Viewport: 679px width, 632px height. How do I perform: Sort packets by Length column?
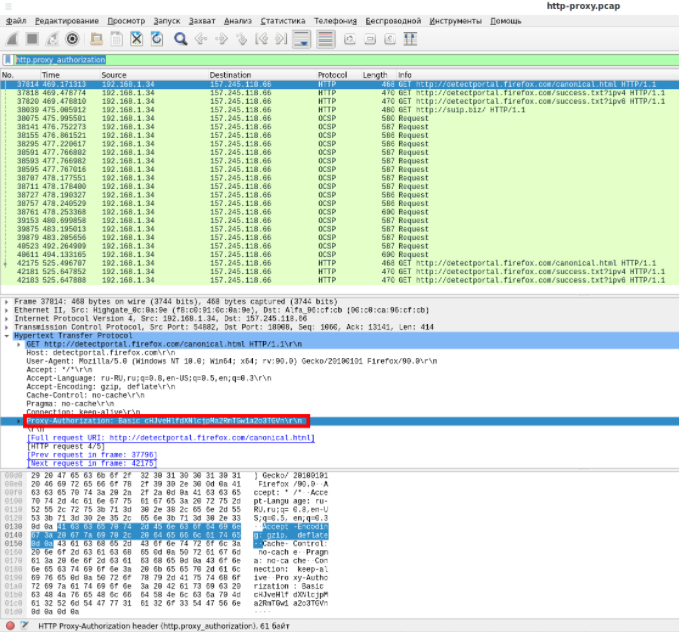(379, 75)
